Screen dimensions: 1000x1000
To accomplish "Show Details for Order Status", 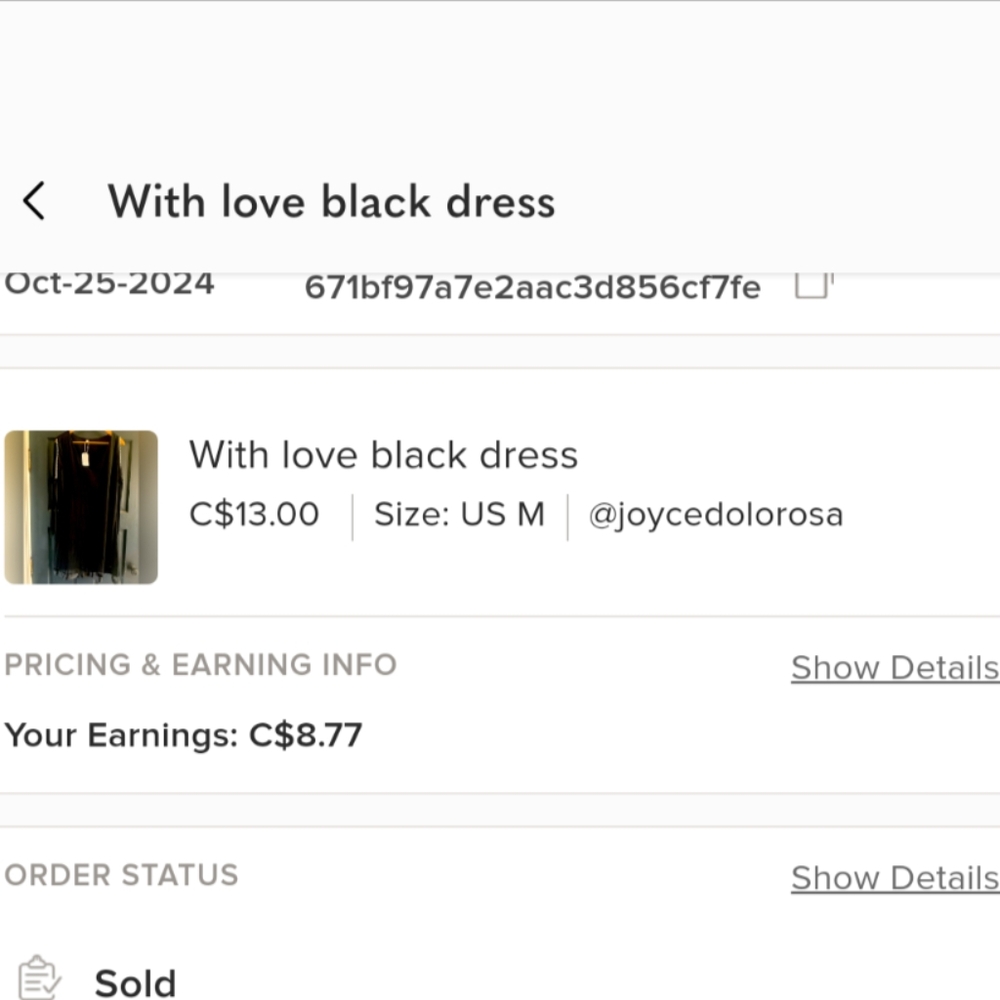I will click(895, 878).
